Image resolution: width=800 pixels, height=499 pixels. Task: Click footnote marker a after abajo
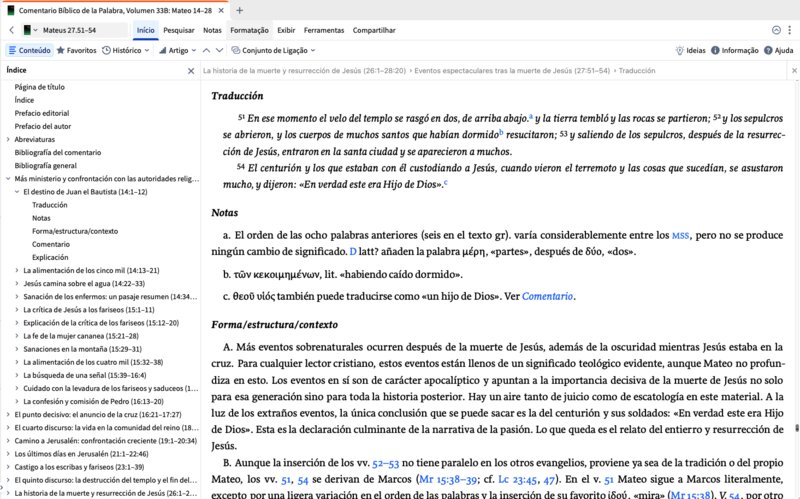(x=531, y=116)
